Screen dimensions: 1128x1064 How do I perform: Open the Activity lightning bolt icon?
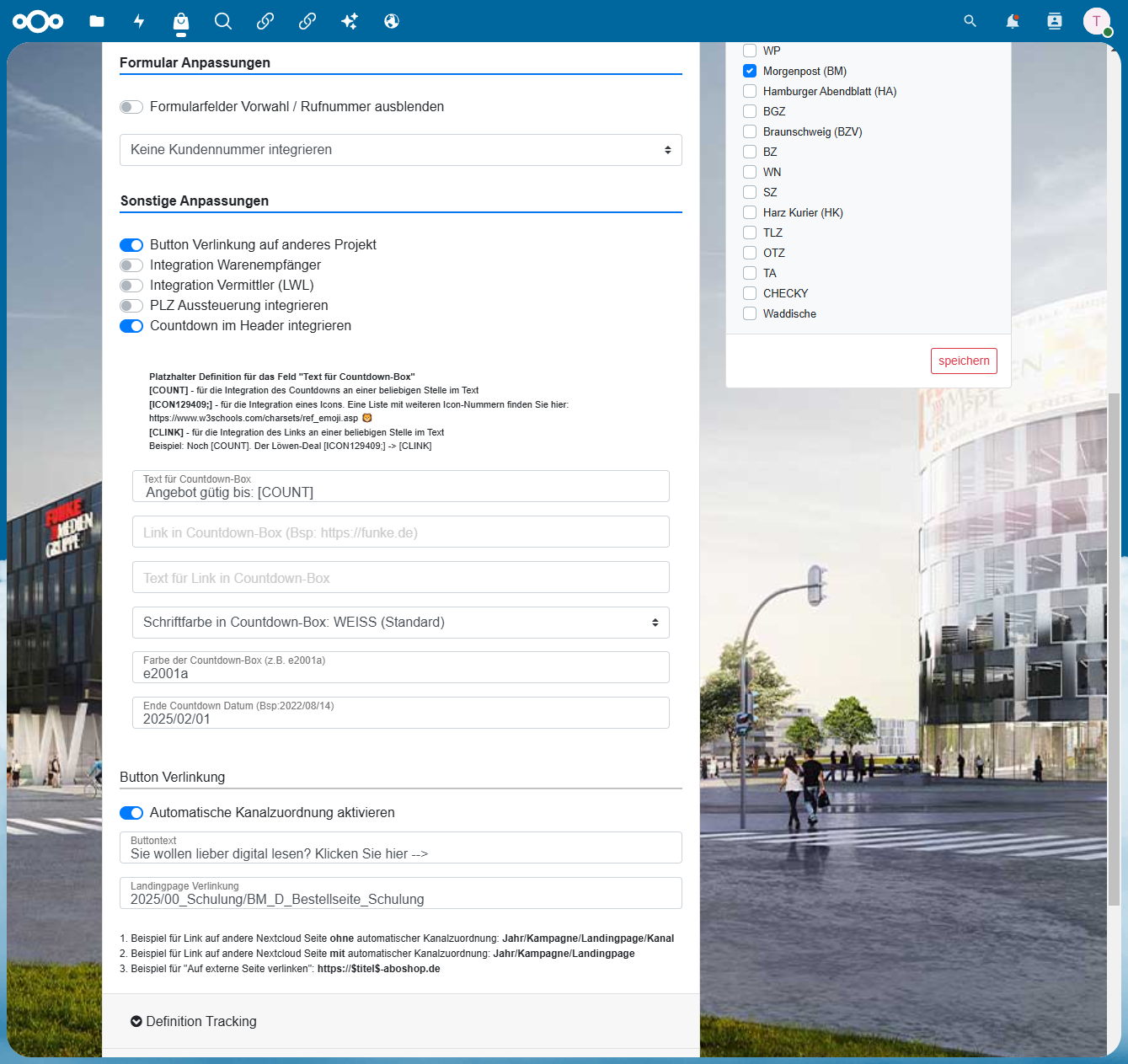click(x=139, y=21)
